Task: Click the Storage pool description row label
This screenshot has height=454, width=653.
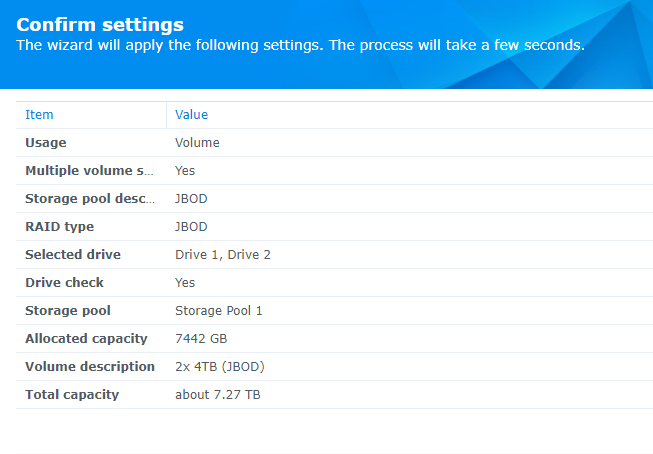Action: click(90, 199)
